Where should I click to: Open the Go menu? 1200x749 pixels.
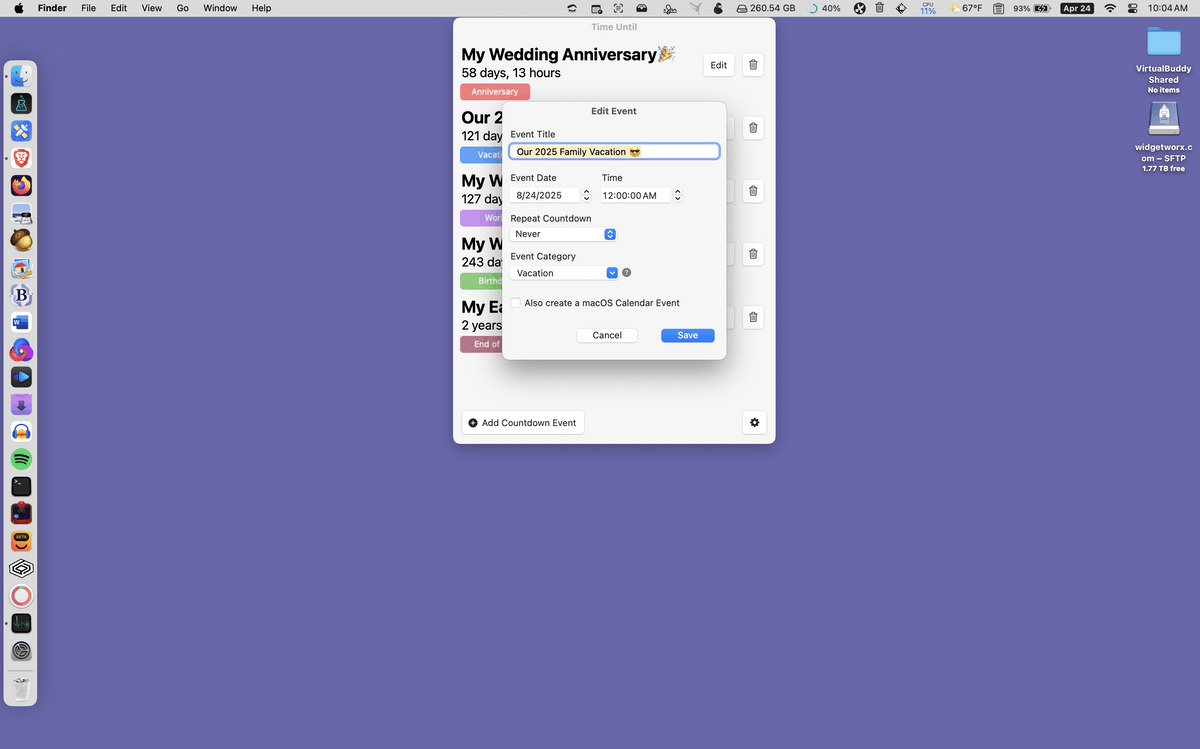tap(182, 8)
